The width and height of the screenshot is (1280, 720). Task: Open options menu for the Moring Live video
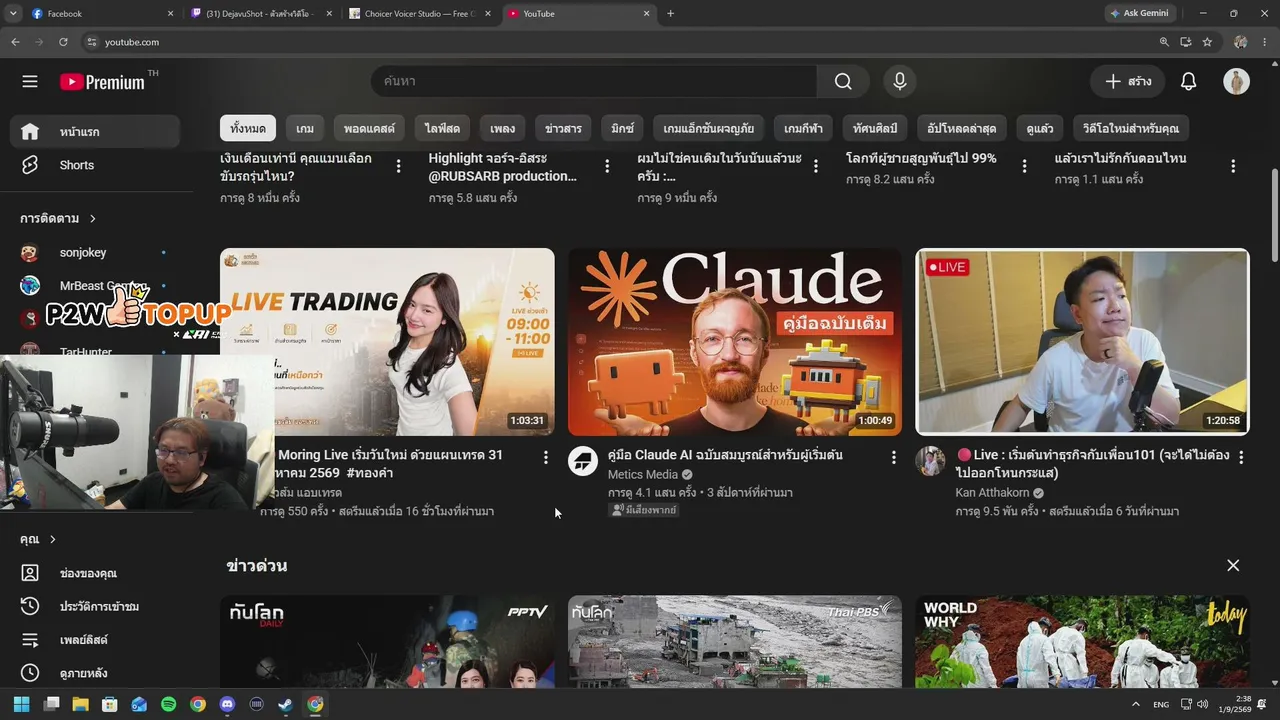tap(545, 457)
